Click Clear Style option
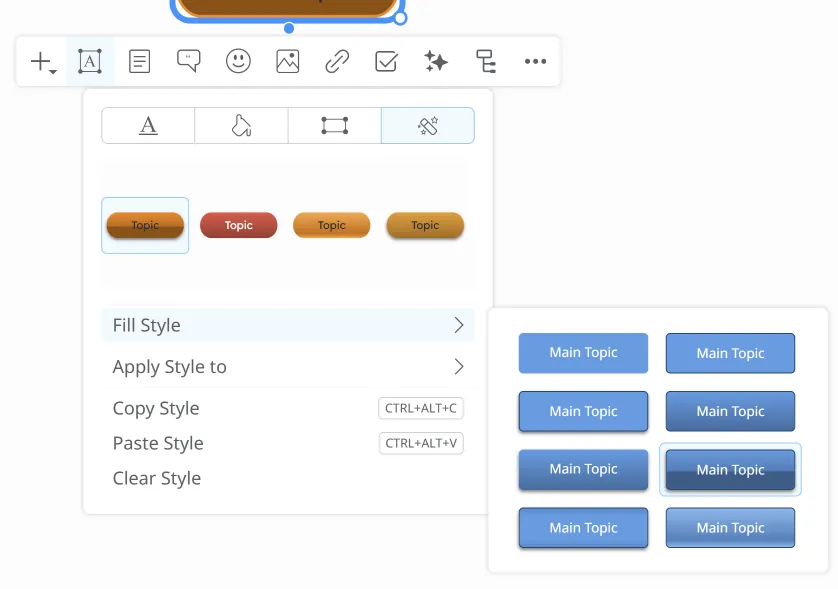Image resolution: width=838 pixels, height=589 pixels. [x=157, y=478]
